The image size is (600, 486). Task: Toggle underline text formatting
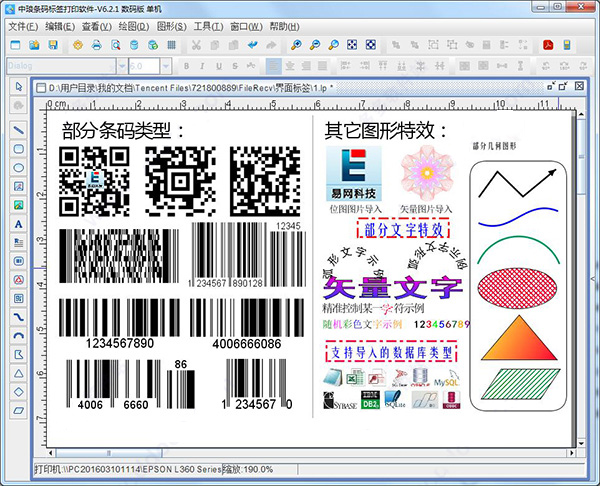tap(220, 66)
